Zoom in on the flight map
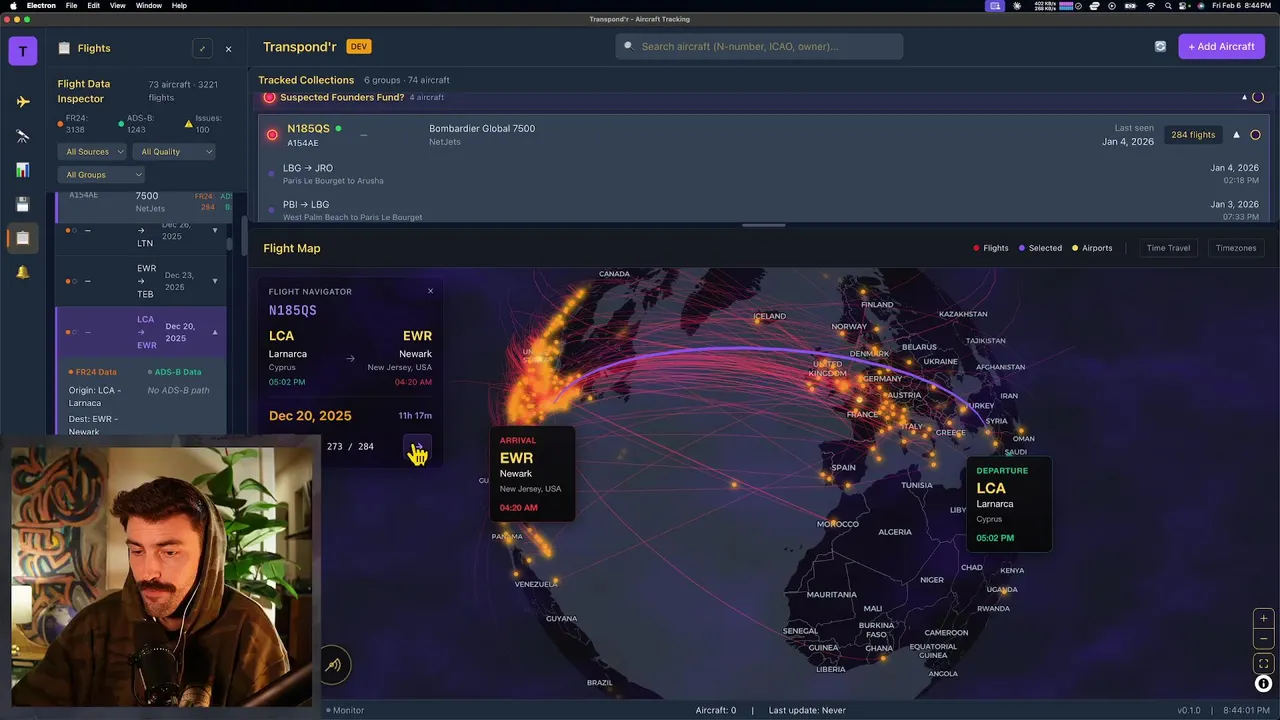Image resolution: width=1280 pixels, height=720 pixels. pos(1263,618)
